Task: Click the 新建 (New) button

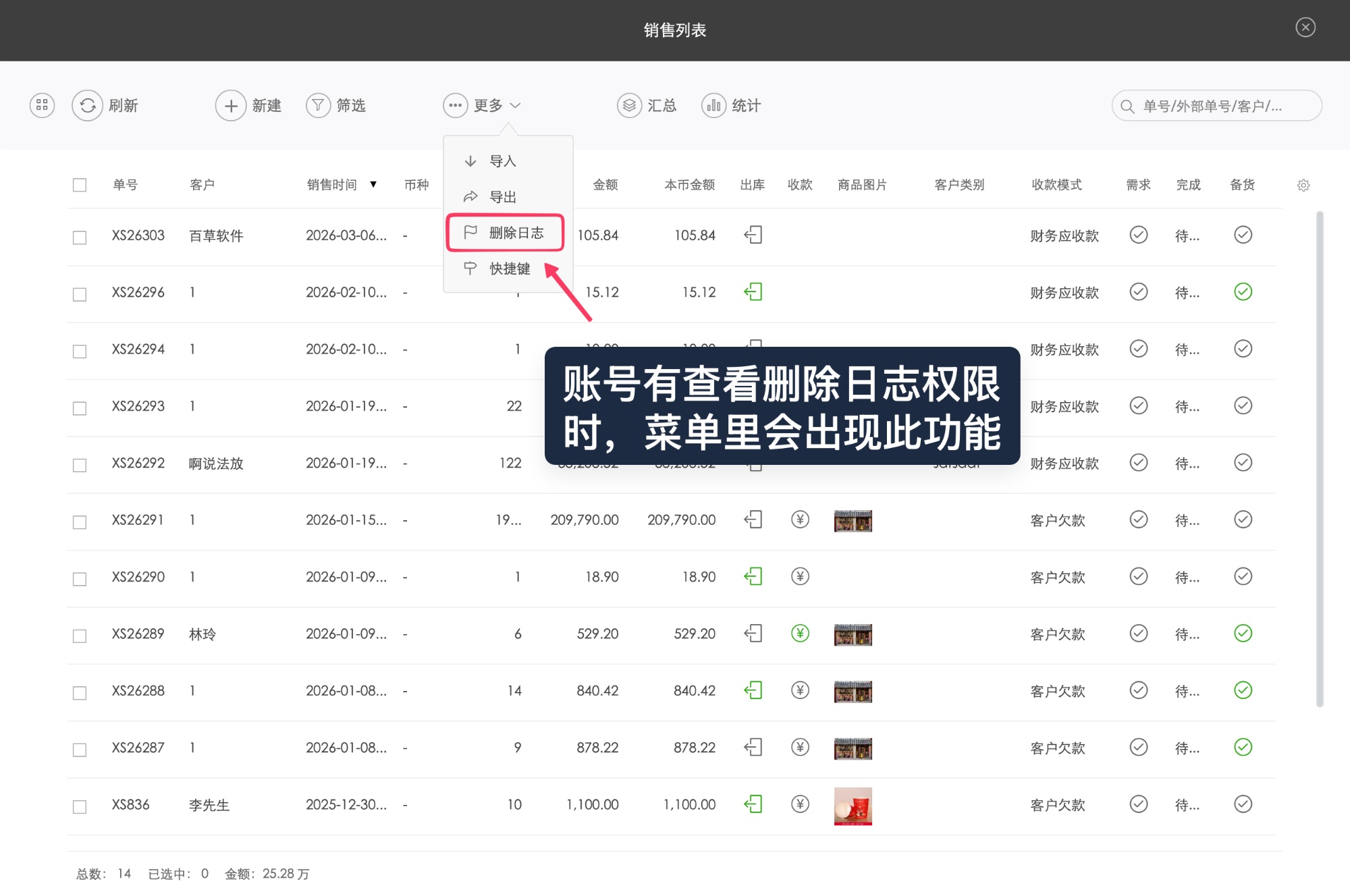Action: (249, 105)
